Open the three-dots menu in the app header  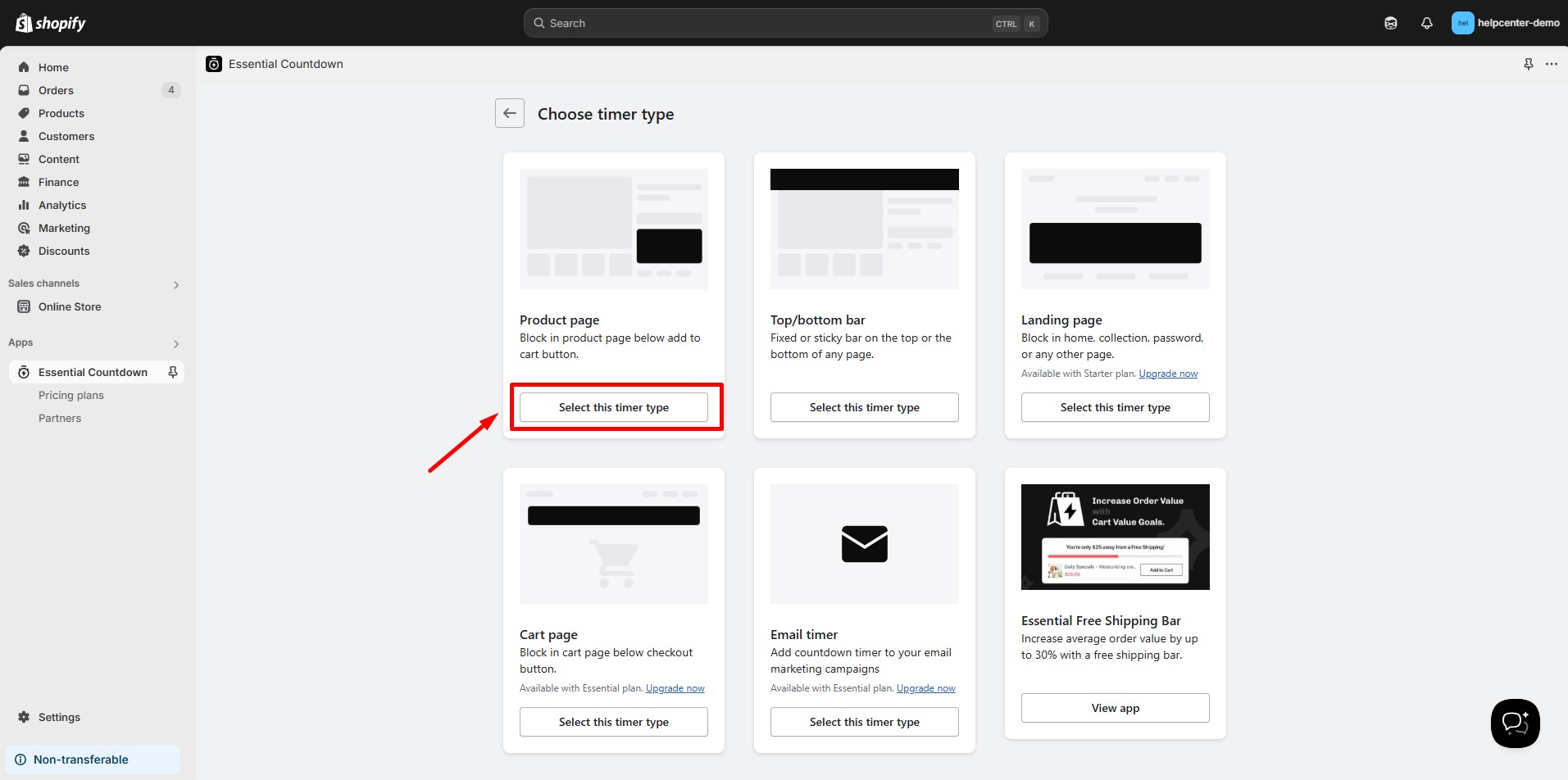click(1551, 64)
